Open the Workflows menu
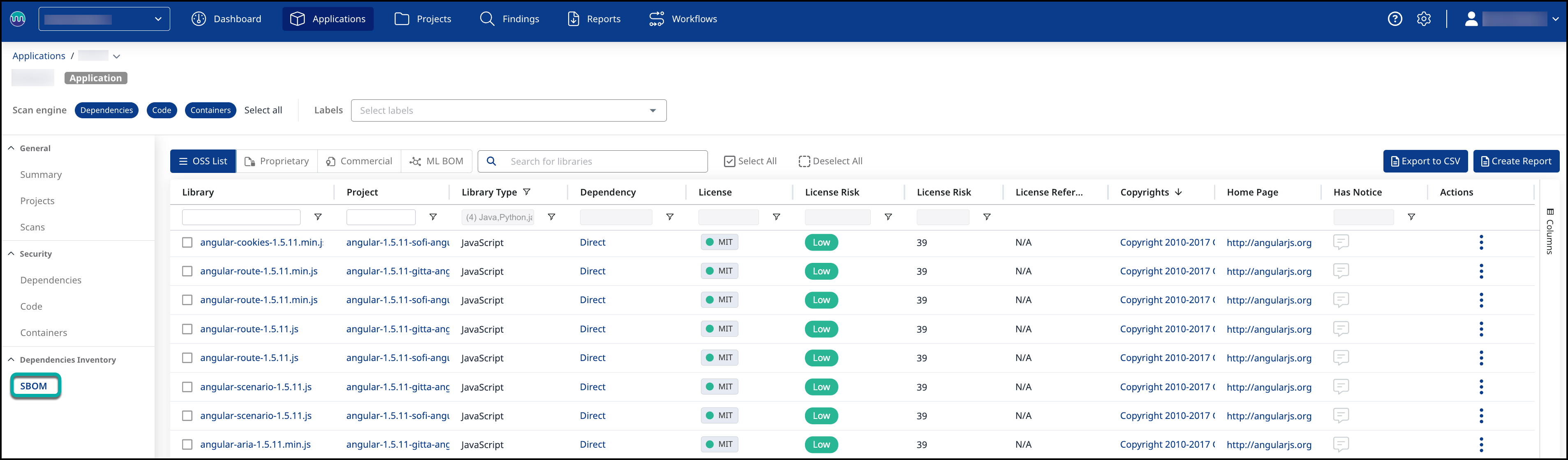The height and width of the screenshot is (460, 1568). click(x=682, y=19)
